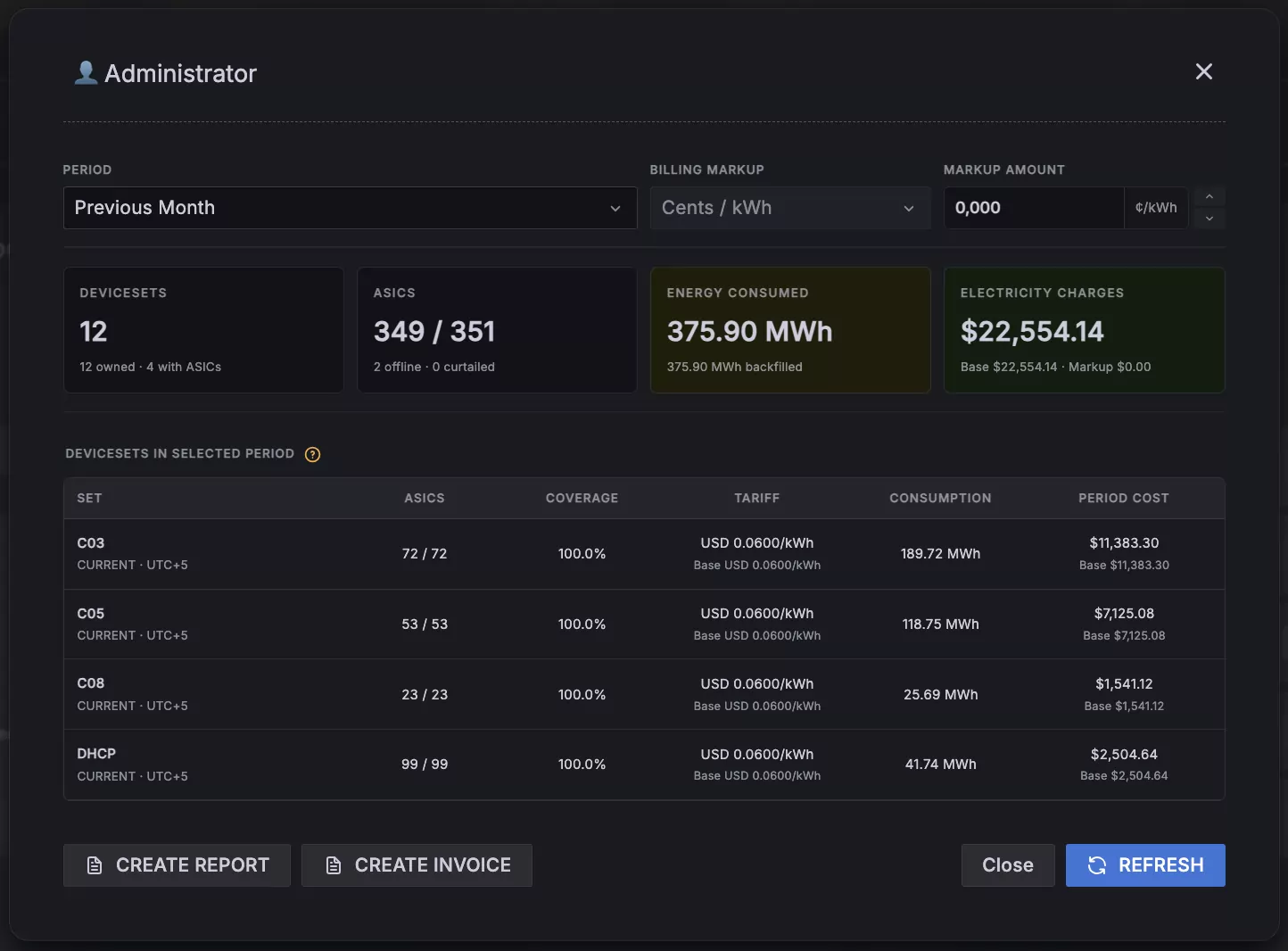Click the CONSUMPTION column header
Image resolution: width=1288 pixels, height=951 pixels.
(x=940, y=498)
